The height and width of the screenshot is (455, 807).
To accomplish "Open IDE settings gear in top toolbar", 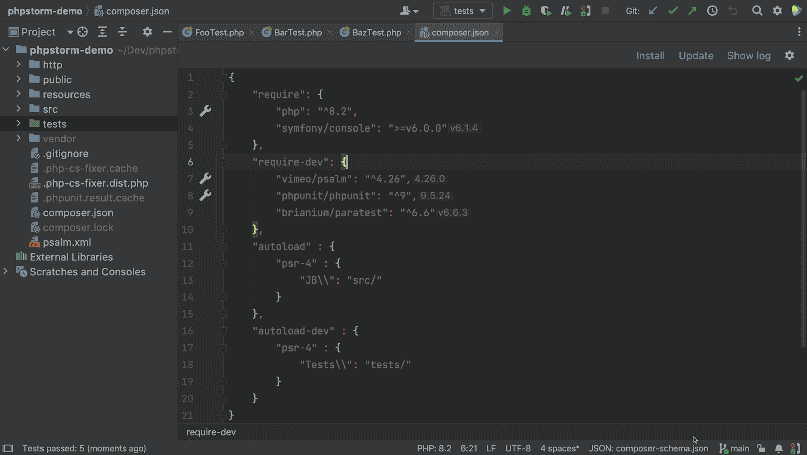I will [x=777, y=10].
